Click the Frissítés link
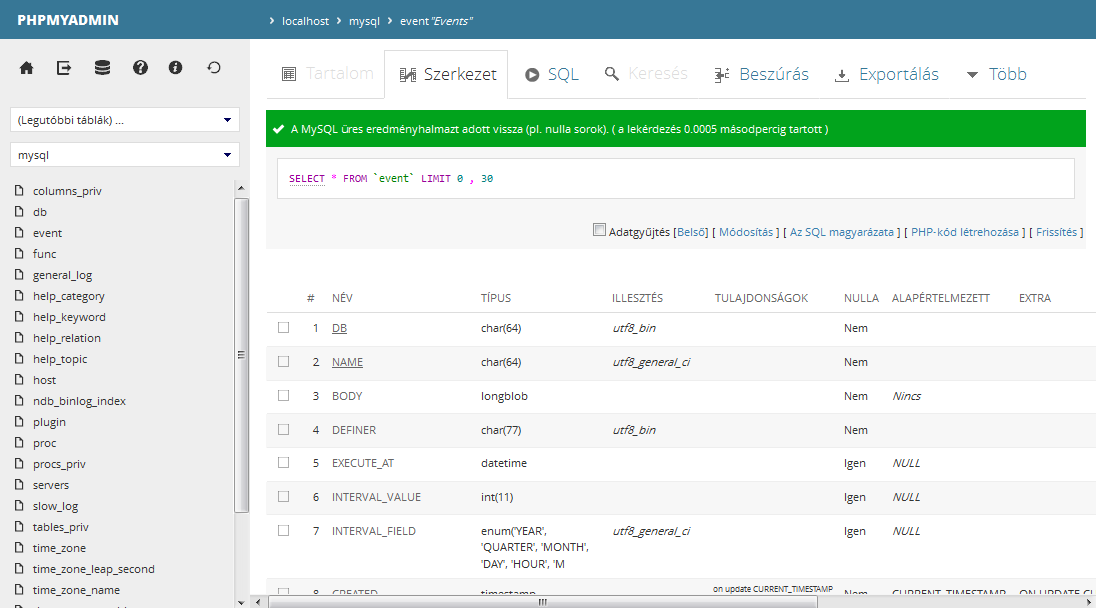1096x608 pixels. [1056, 232]
